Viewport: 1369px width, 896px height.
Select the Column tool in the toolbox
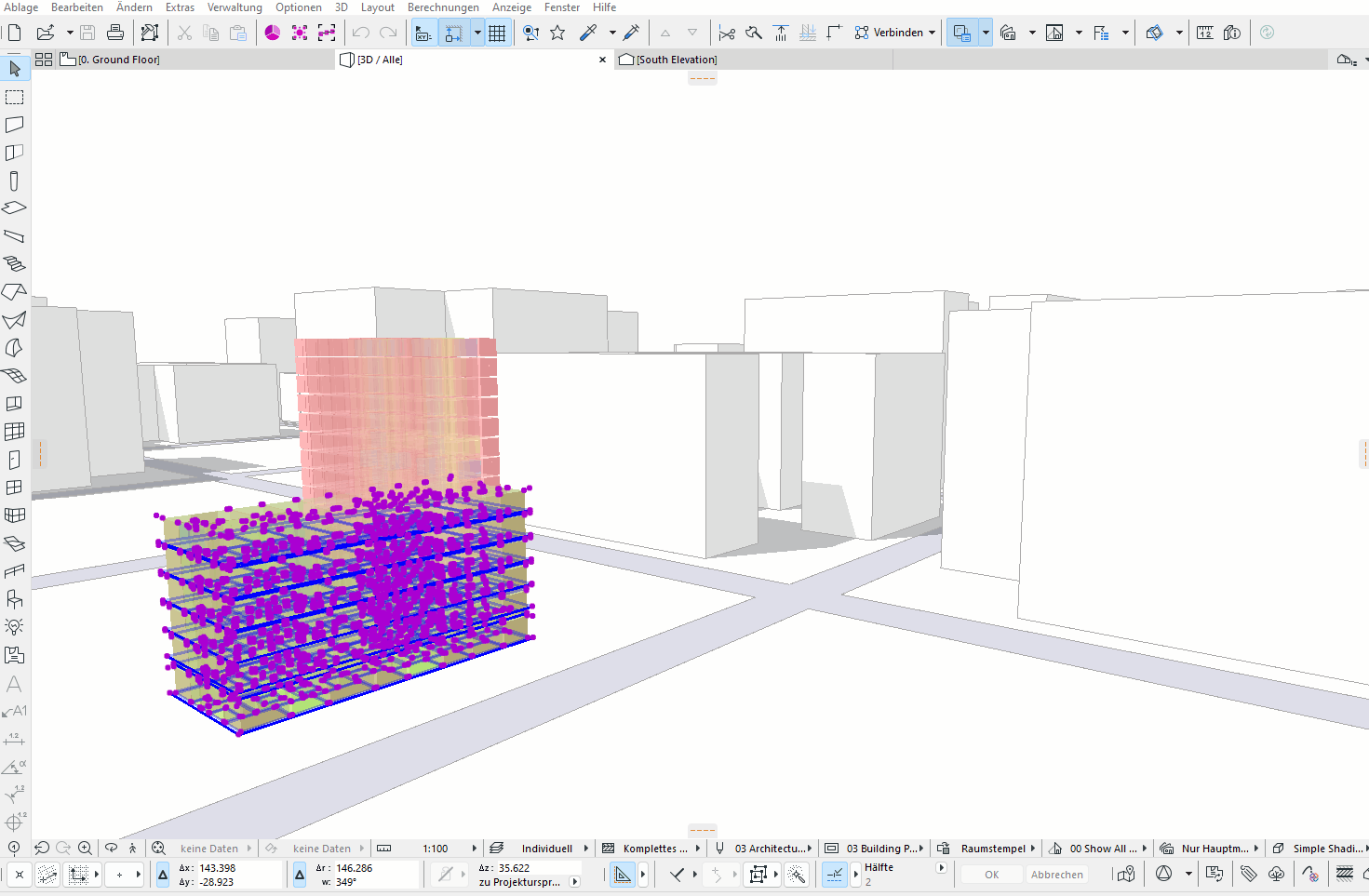pos(15,181)
